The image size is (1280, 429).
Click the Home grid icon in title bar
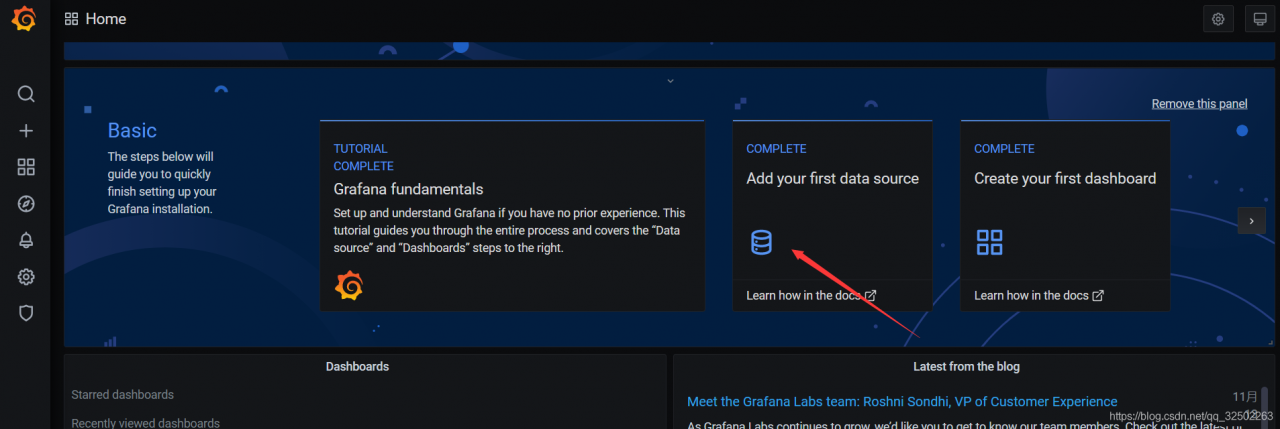pos(71,19)
